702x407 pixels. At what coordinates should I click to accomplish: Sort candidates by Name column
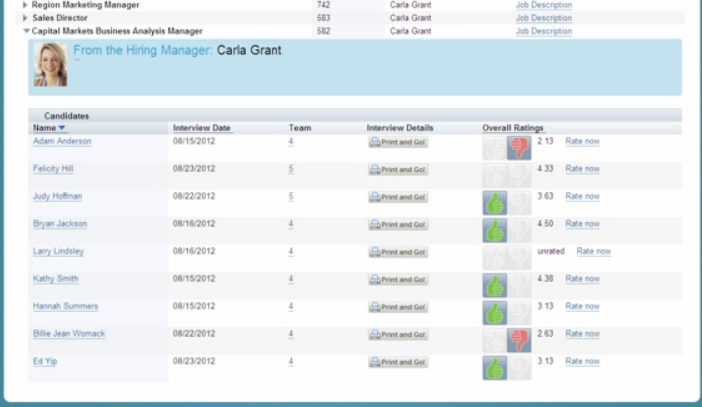(44, 128)
